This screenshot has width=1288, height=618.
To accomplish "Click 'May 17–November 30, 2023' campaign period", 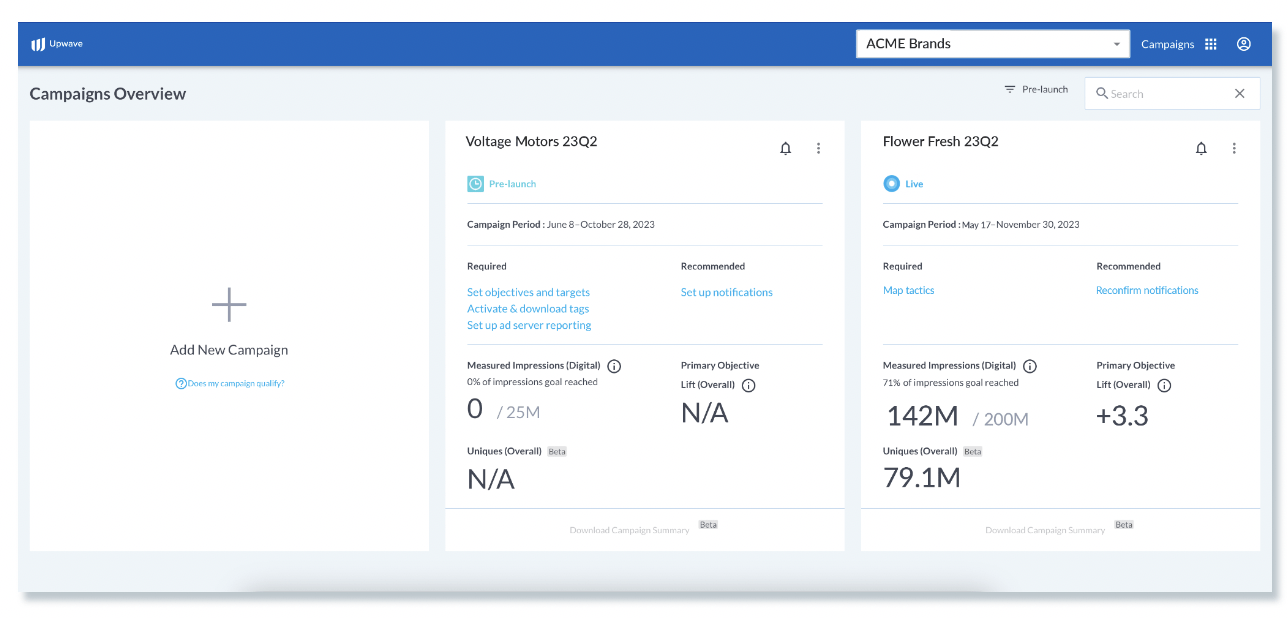I will [x=1021, y=225].
